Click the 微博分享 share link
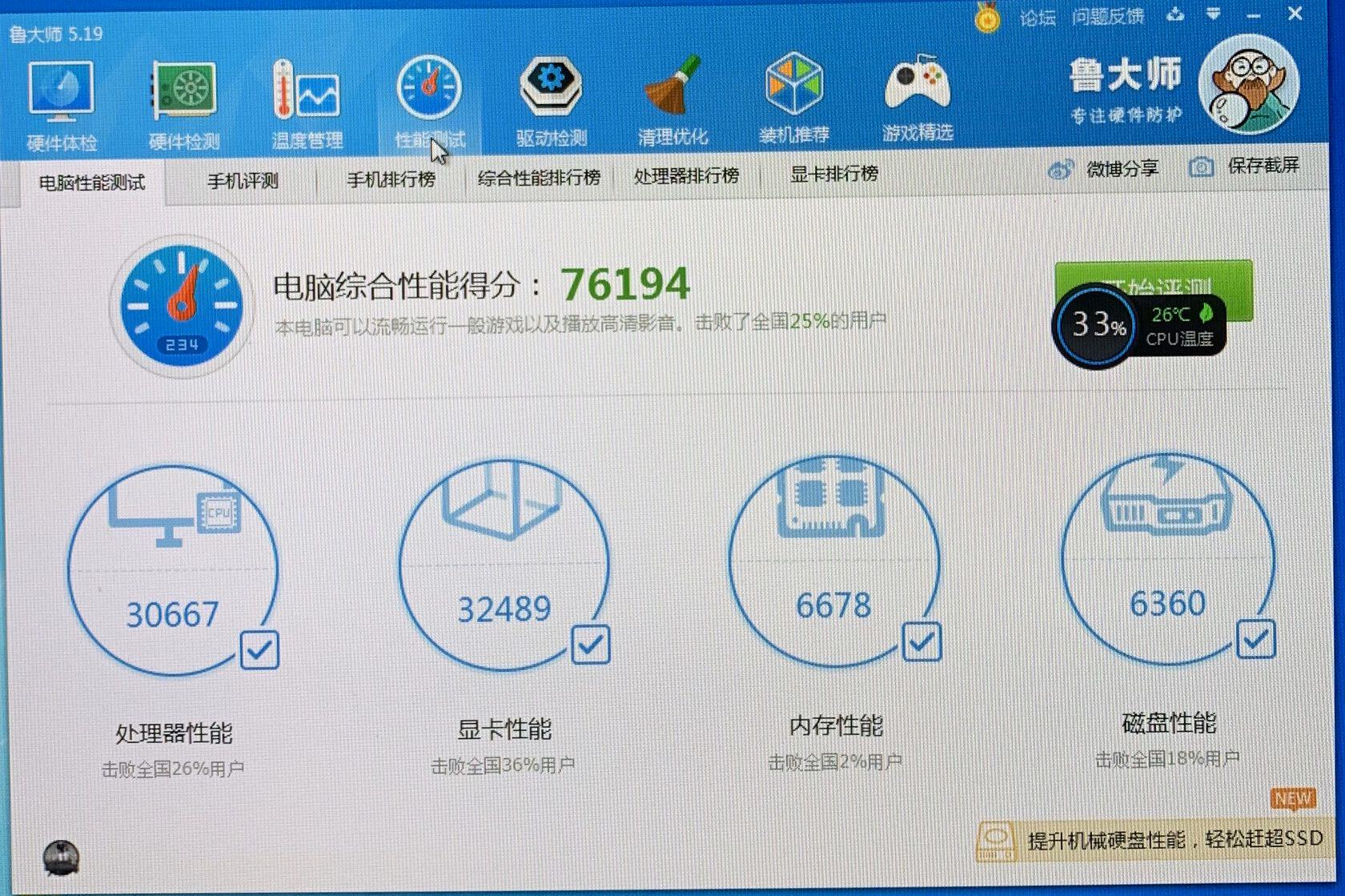 pos(1103,168)
